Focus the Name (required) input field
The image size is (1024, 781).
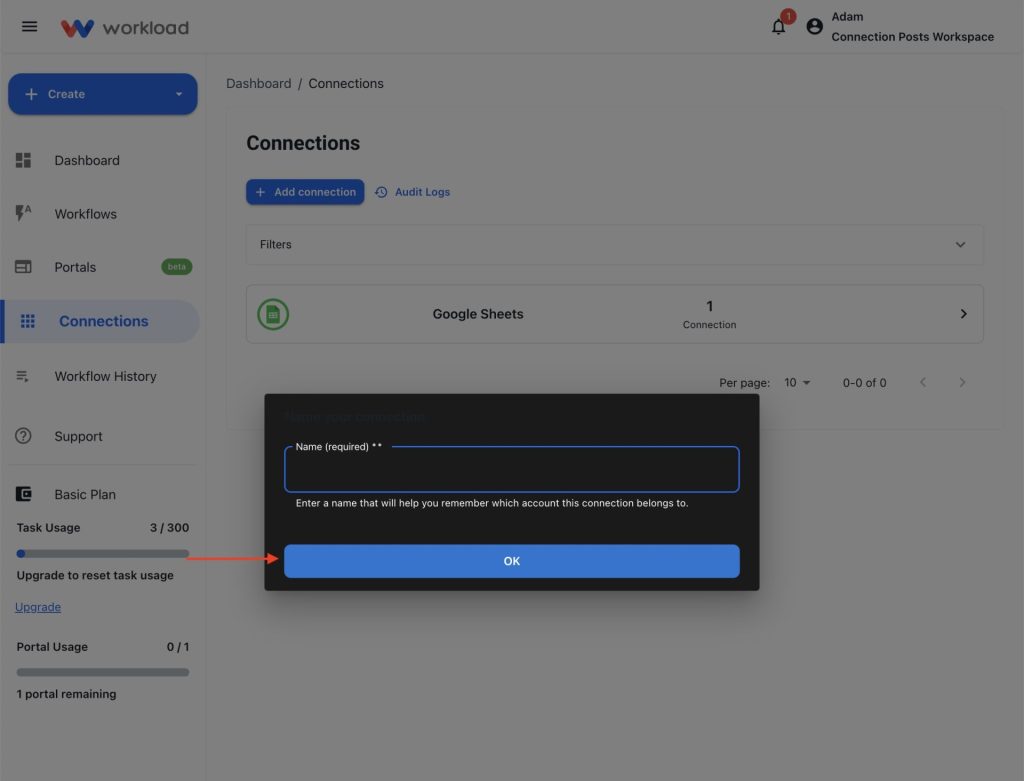[x=512, y=469]
